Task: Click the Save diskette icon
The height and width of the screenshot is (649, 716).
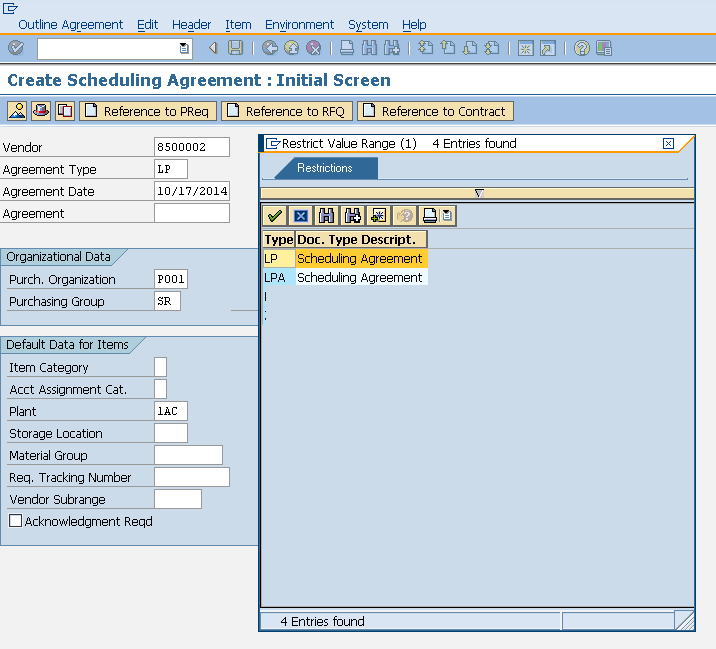Action: [x=236, y=47]
